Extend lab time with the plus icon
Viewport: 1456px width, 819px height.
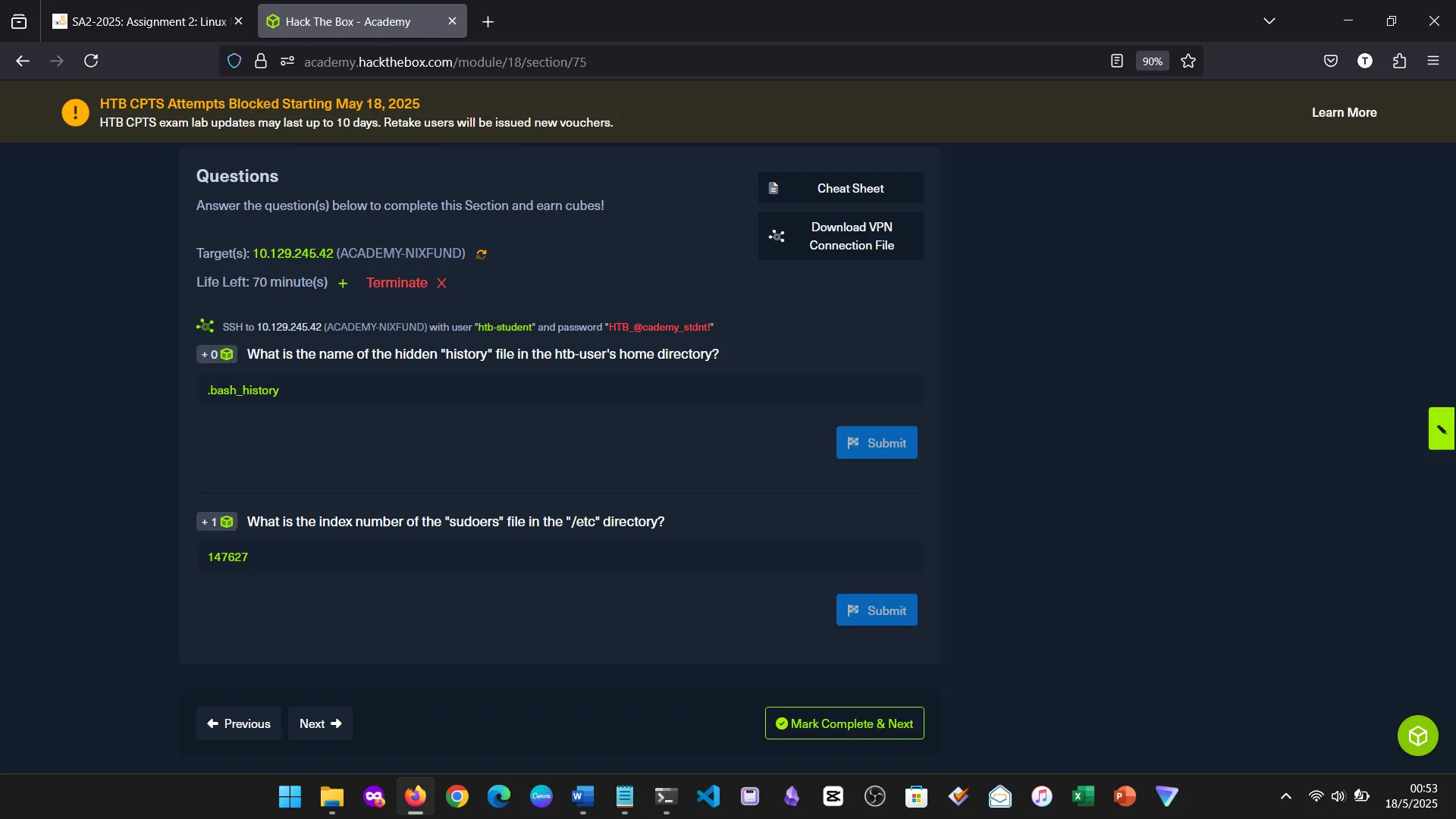pyautogui.click(x=343, y=283)
